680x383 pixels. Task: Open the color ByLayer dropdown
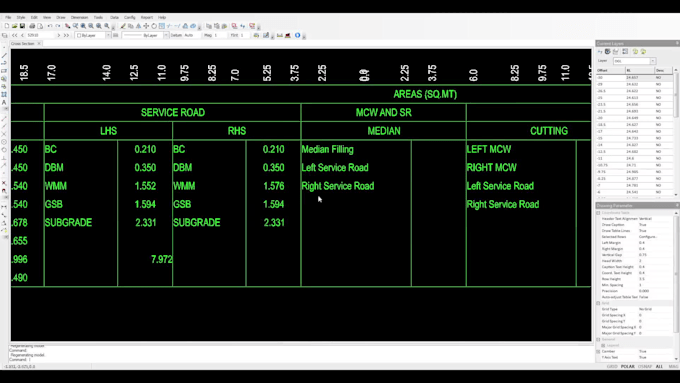(x=108, y=35)
